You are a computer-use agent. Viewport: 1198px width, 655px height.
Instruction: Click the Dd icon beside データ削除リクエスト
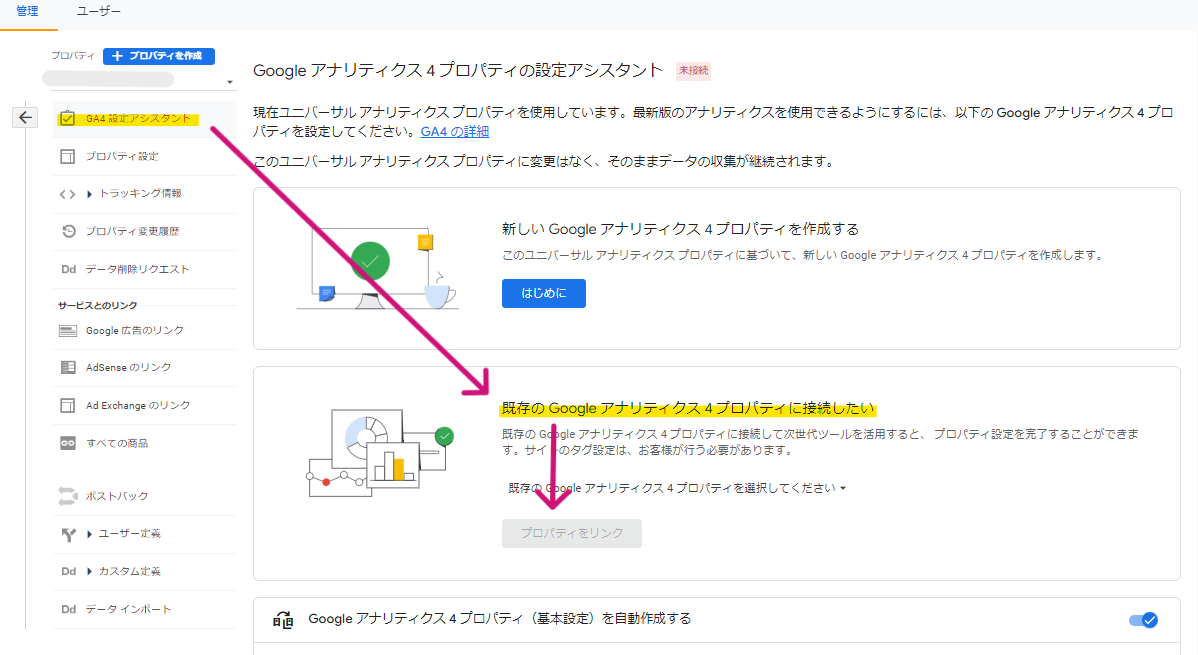[68, 269]
